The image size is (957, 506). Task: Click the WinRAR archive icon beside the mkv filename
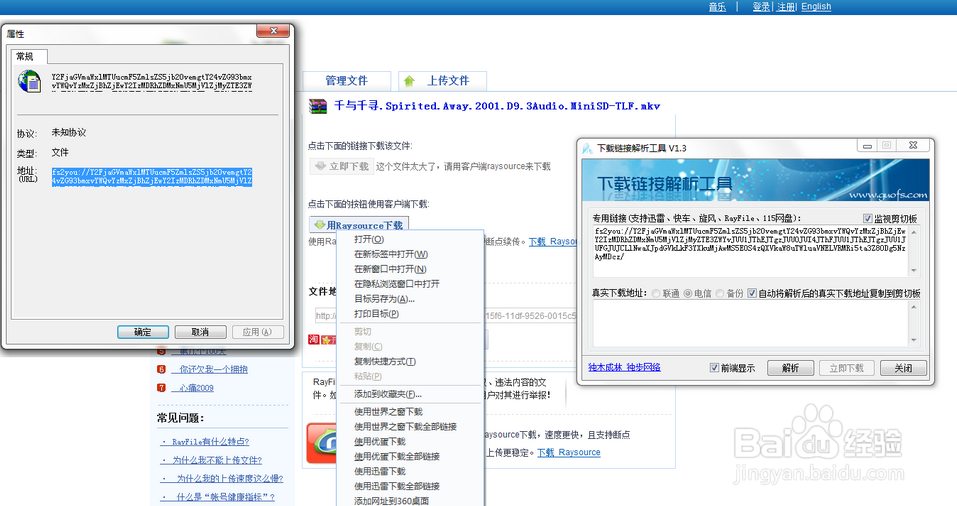(317, 106)
